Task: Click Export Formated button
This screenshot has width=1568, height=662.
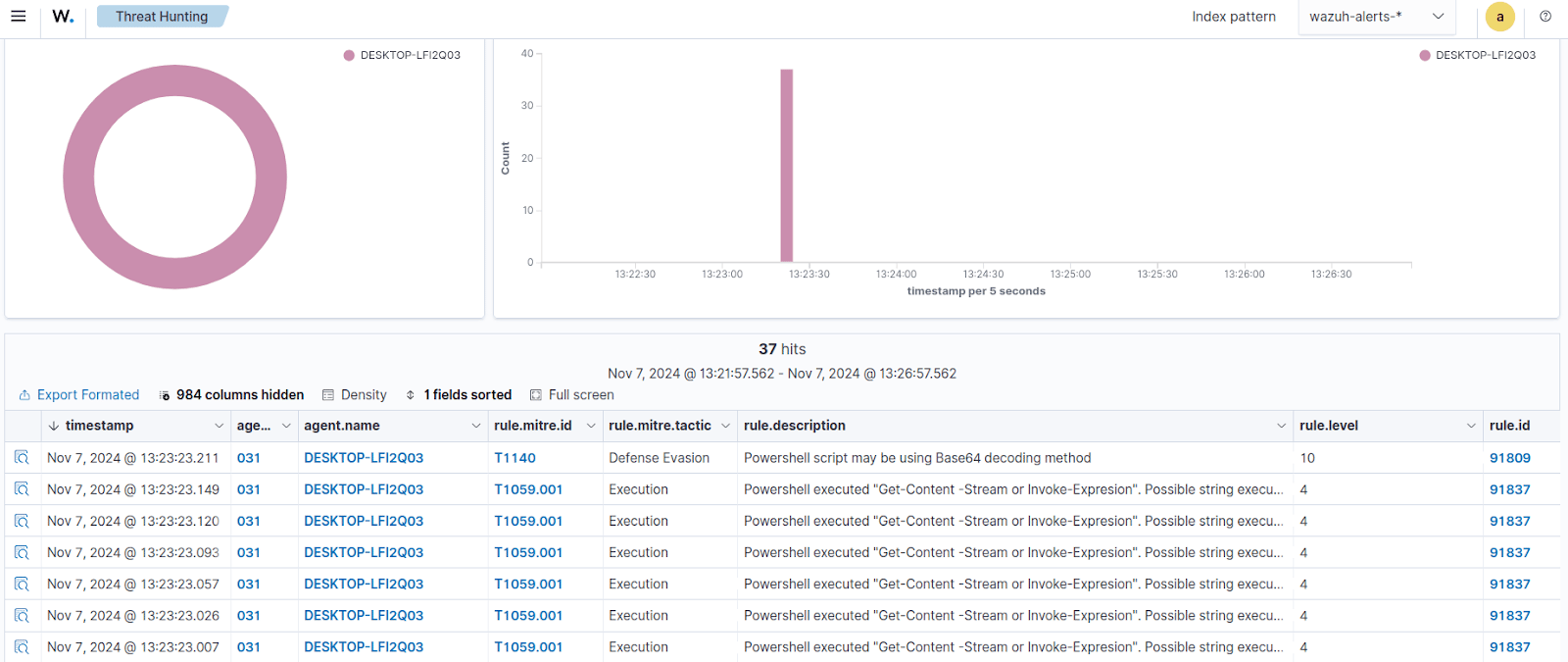Action: pyautogui.click(x=79, y=395)
